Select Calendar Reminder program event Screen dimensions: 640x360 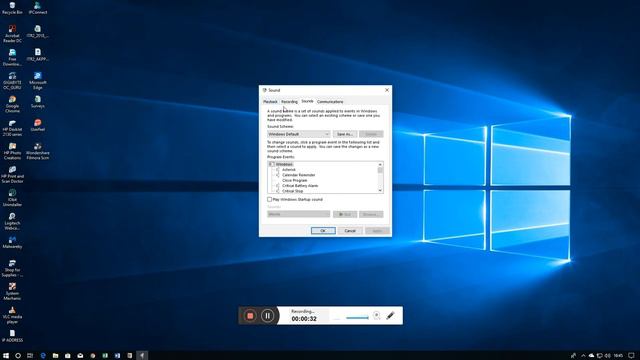298,175
